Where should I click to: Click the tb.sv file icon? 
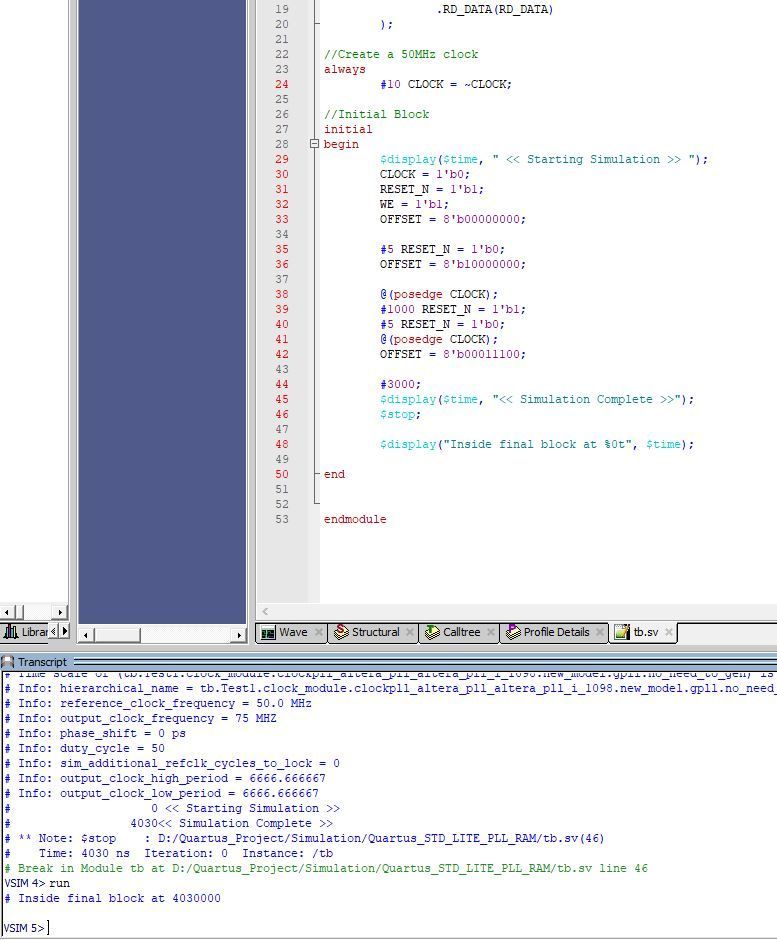622,632
